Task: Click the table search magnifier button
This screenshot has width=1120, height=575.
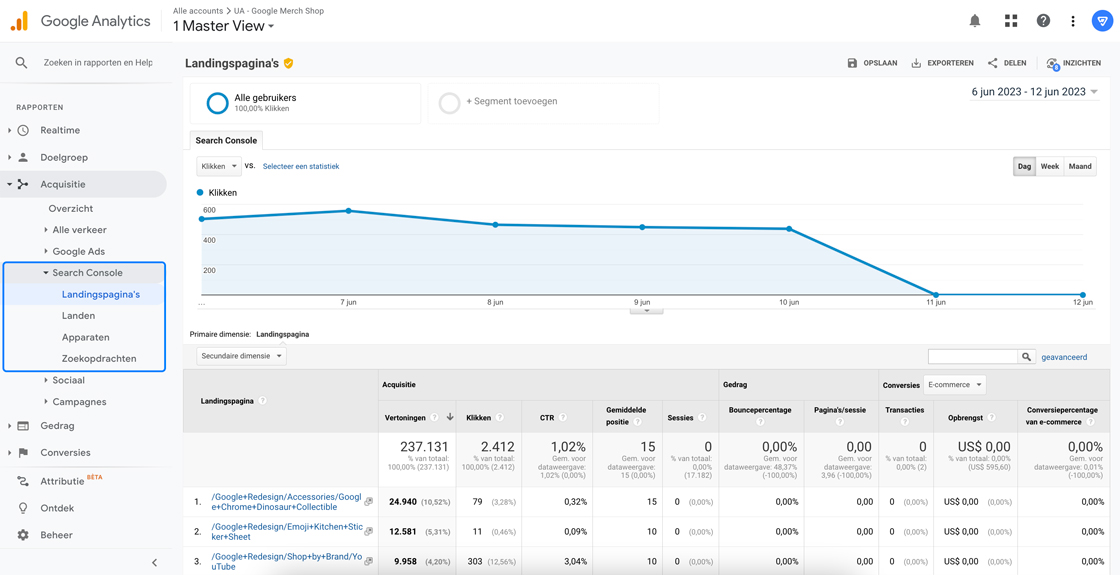Action: point(1026,356)
